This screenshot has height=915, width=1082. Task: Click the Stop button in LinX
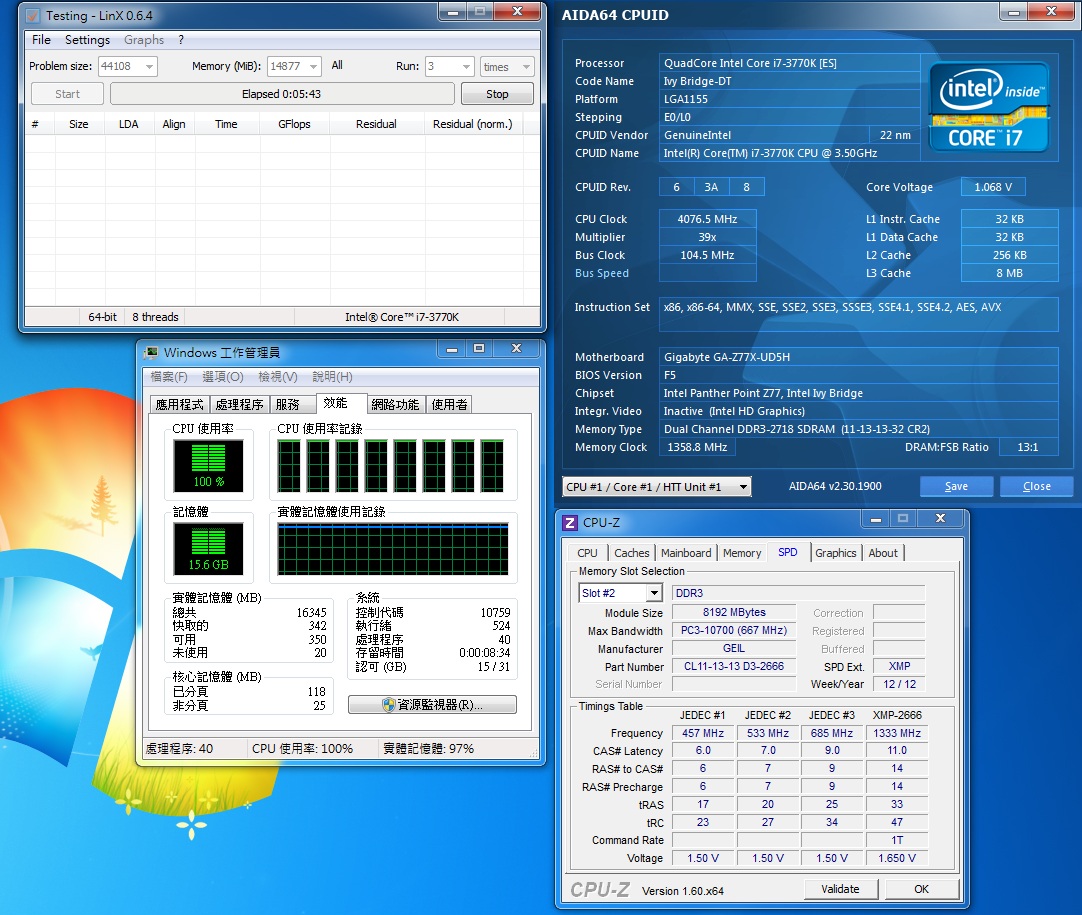click(497, 94)
